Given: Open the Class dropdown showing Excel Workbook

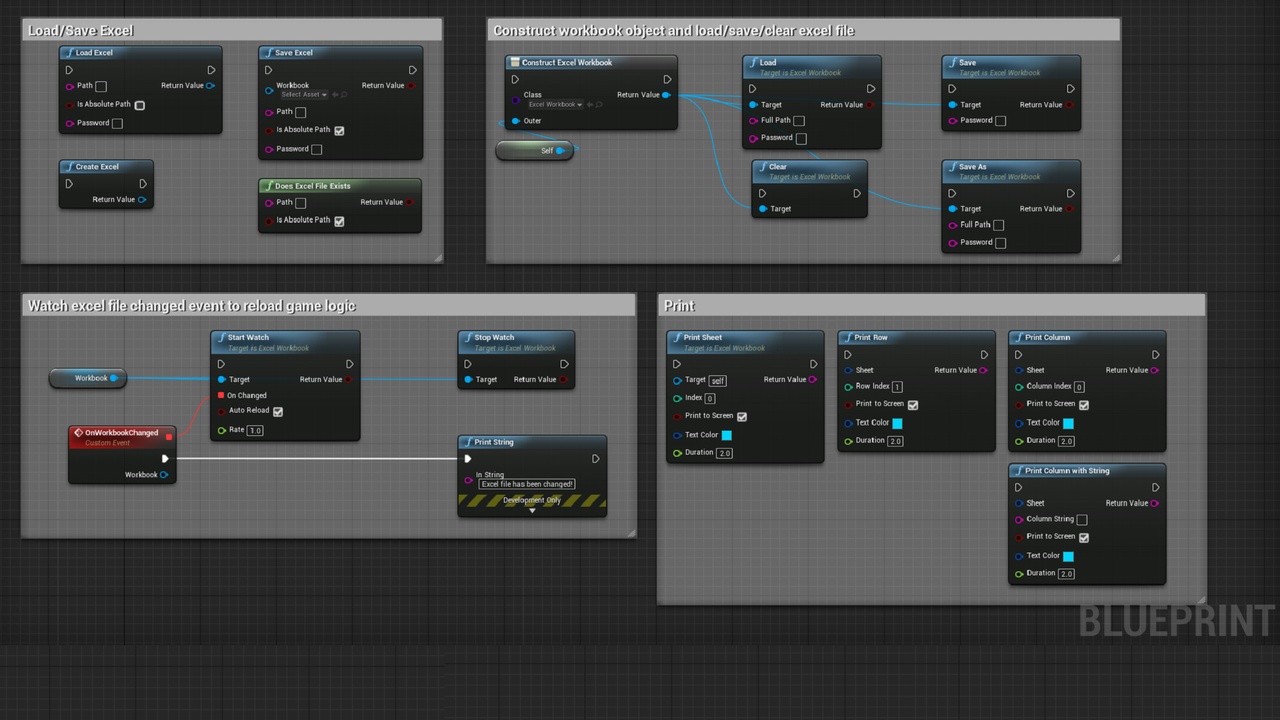Looking at the screenshot, I should pos(555,105).
